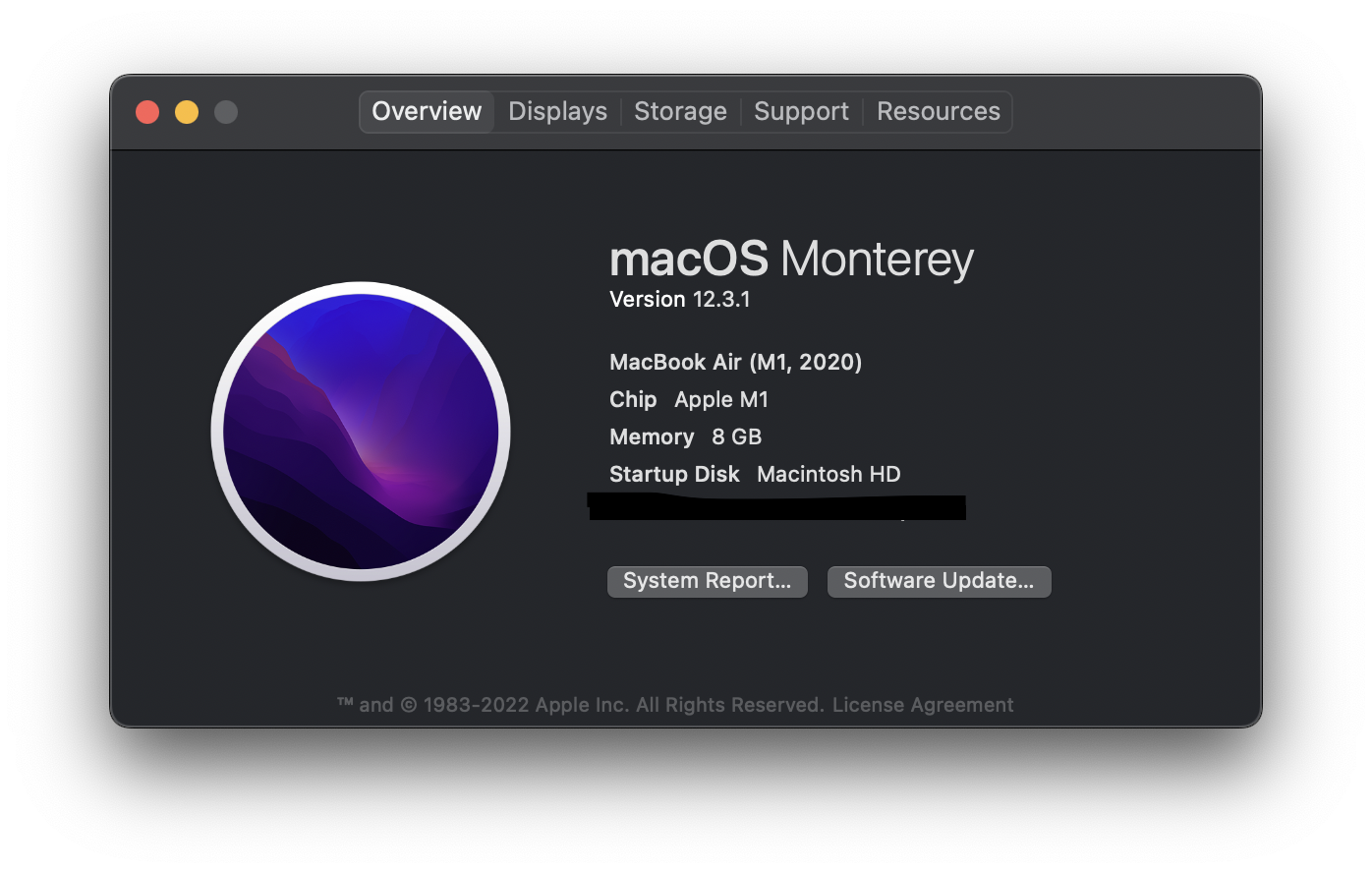This screenshot has height=873, width=1372.
Task: Click the blacked-out serial number bar
Action: pyautogui.click(x=776, y=508)
